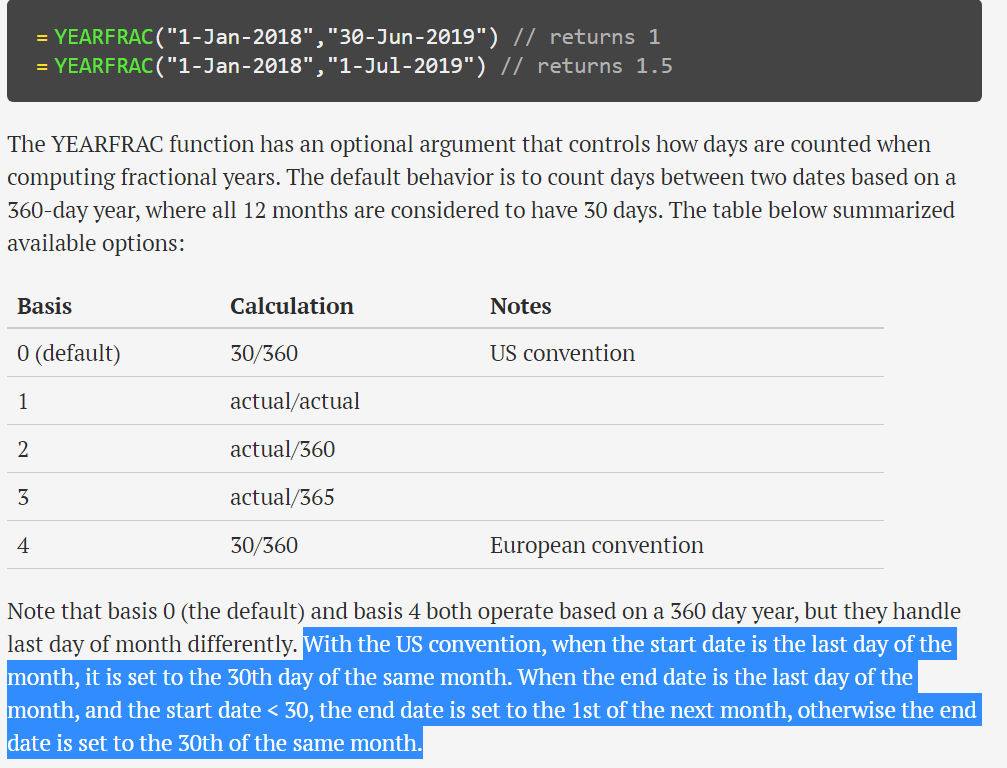This screenshot has height=768, width=1007.
Task: Select the "actual/360" calculation cell
Action: pyautogui.click(x=283, y=450)
